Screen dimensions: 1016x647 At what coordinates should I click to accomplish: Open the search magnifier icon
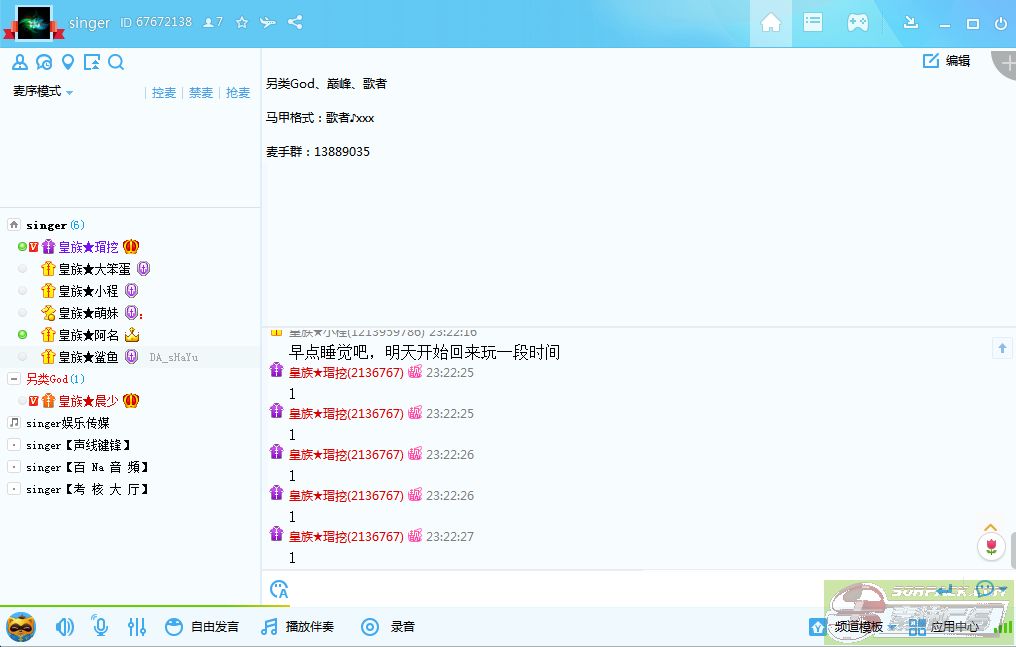[x=116, y=62]
